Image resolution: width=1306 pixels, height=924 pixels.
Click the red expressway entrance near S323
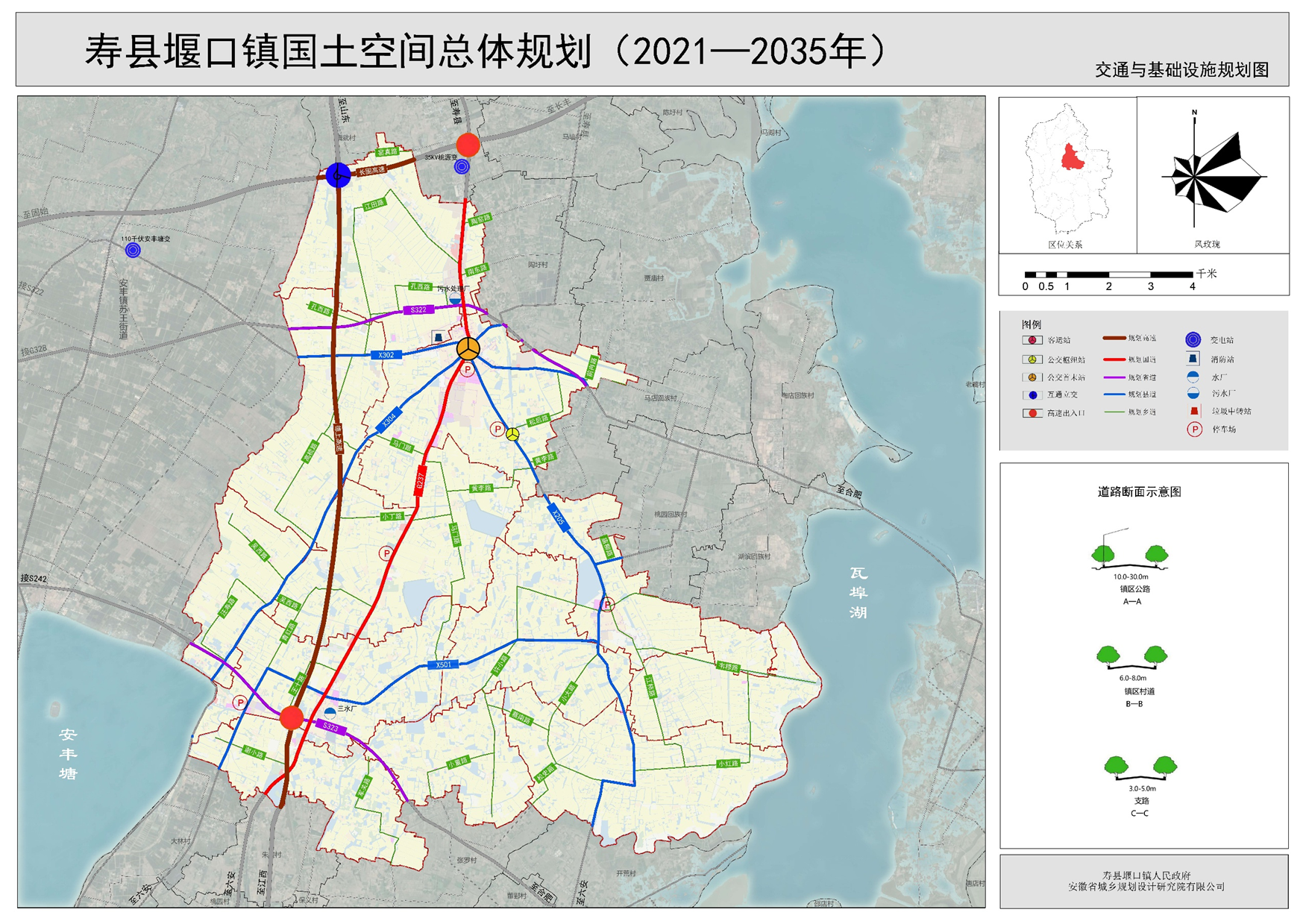pos(292,718)
